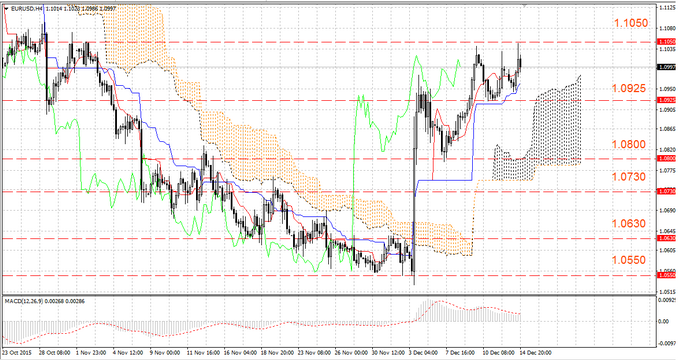Select the red 1.0630 price tag on axis
Viewport: 685px width, 360px height.
[667, 238]
